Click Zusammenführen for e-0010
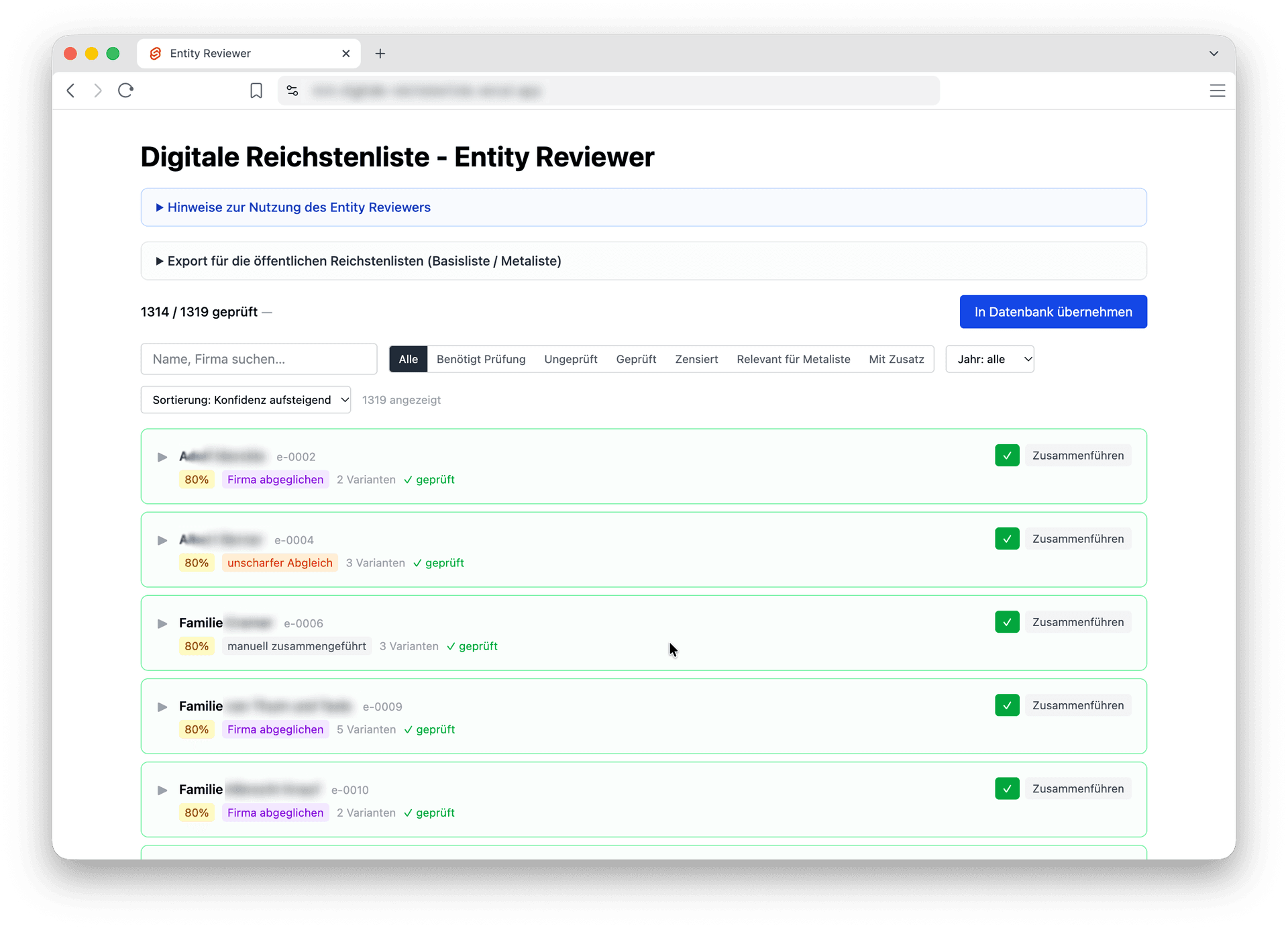 click(1078, 788)
